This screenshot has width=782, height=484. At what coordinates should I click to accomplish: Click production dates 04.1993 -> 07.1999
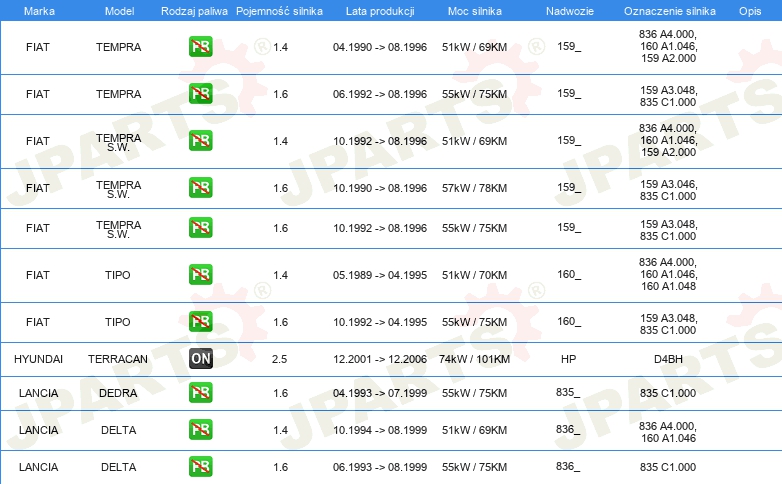[380, 393]
